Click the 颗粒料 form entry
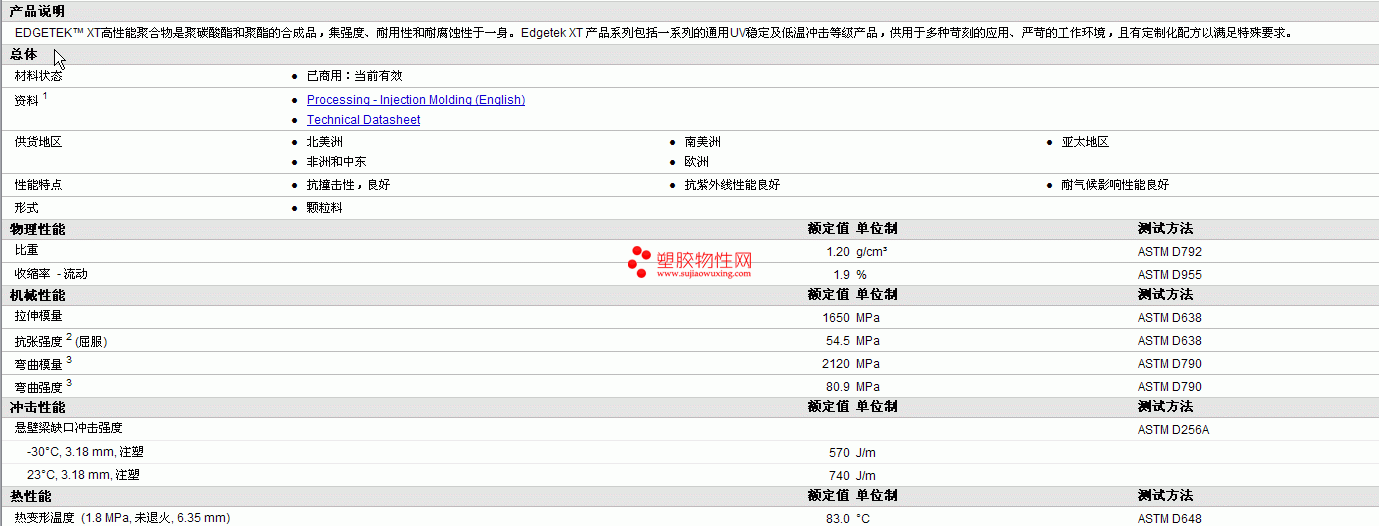The image size is (1379, 526). pyautogui.click(x=325, y=207)
